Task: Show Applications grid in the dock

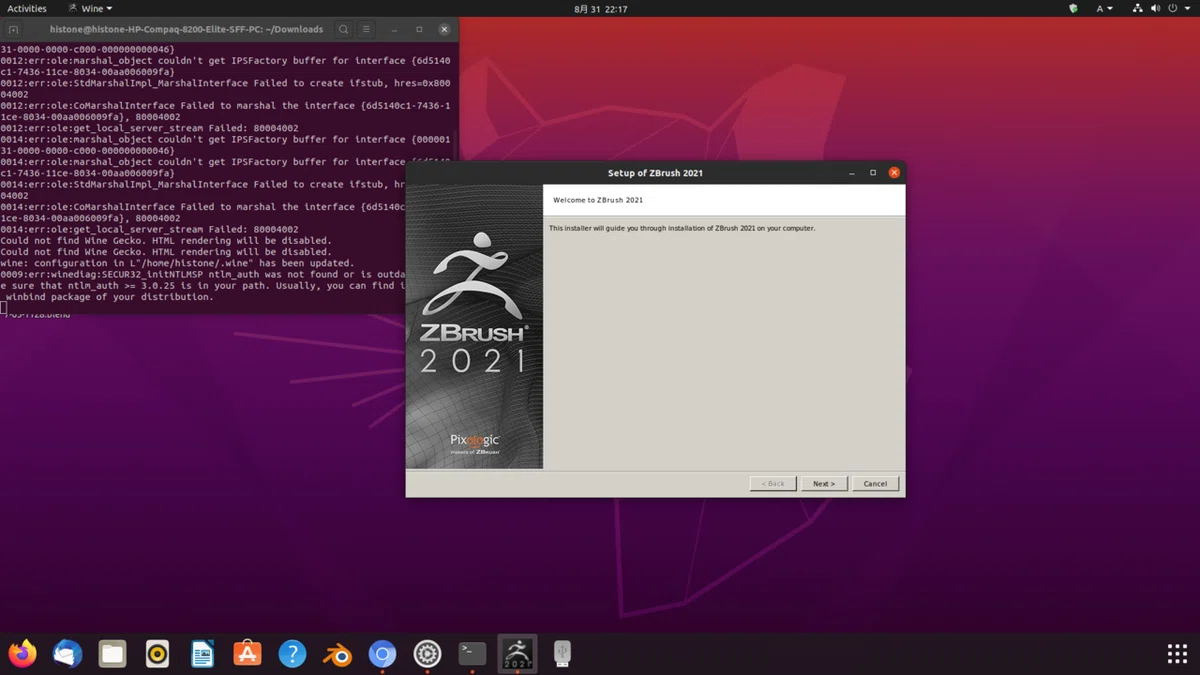Action: coord(1177,654)
